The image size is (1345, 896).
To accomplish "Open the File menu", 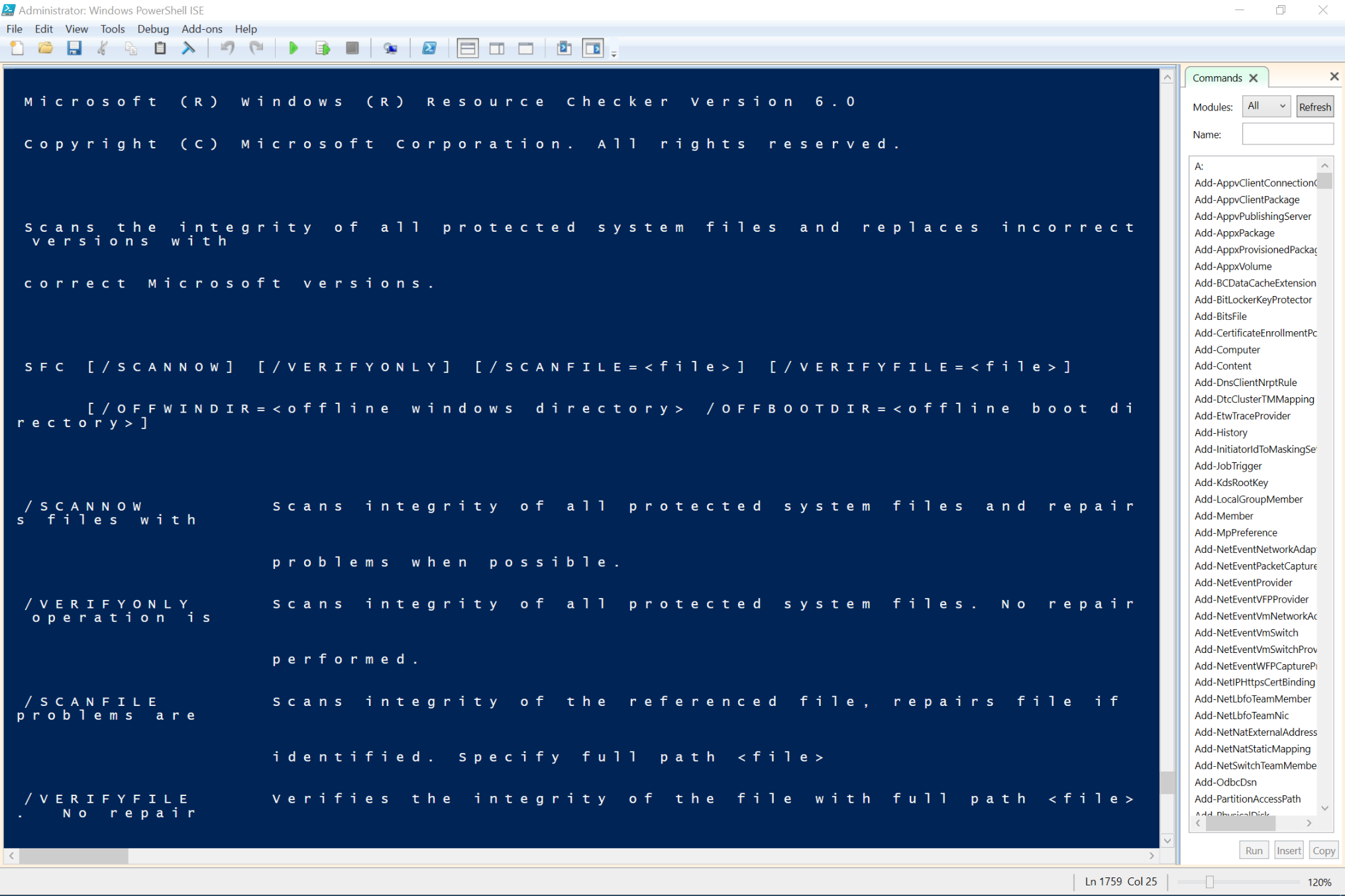I will [x=15, y=29].
